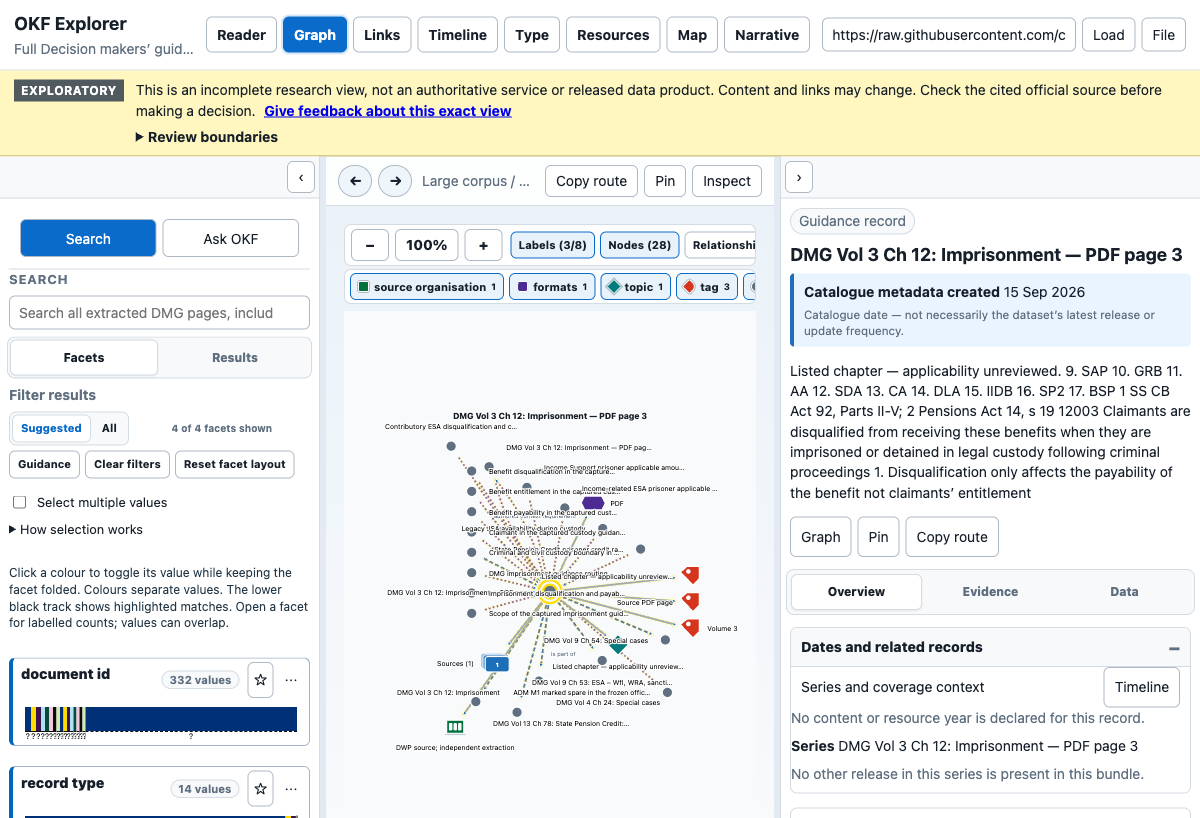Click the red tag node for Source PDF page
The height and width of the screenshot is (818, 1200).
(690, 601)
